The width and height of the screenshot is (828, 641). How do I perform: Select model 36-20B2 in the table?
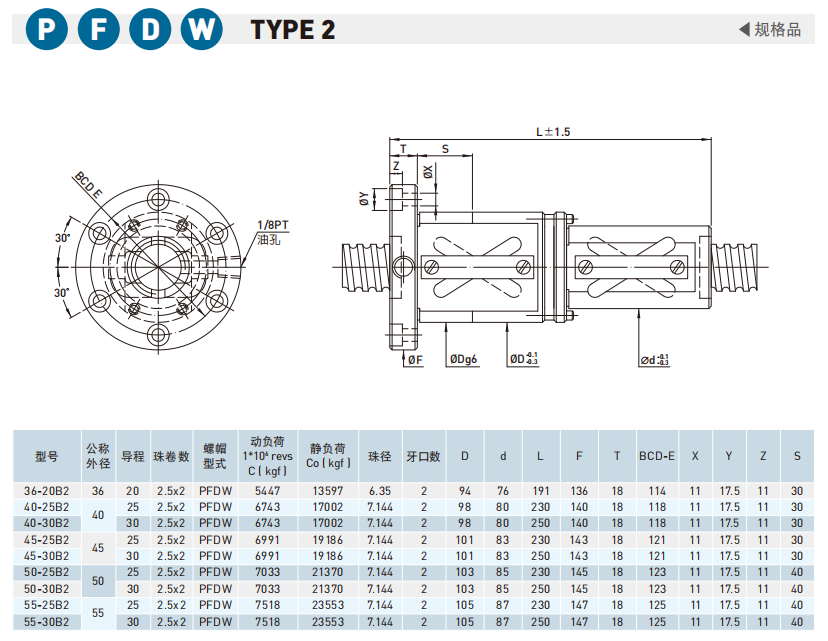[x=46, y=491]
